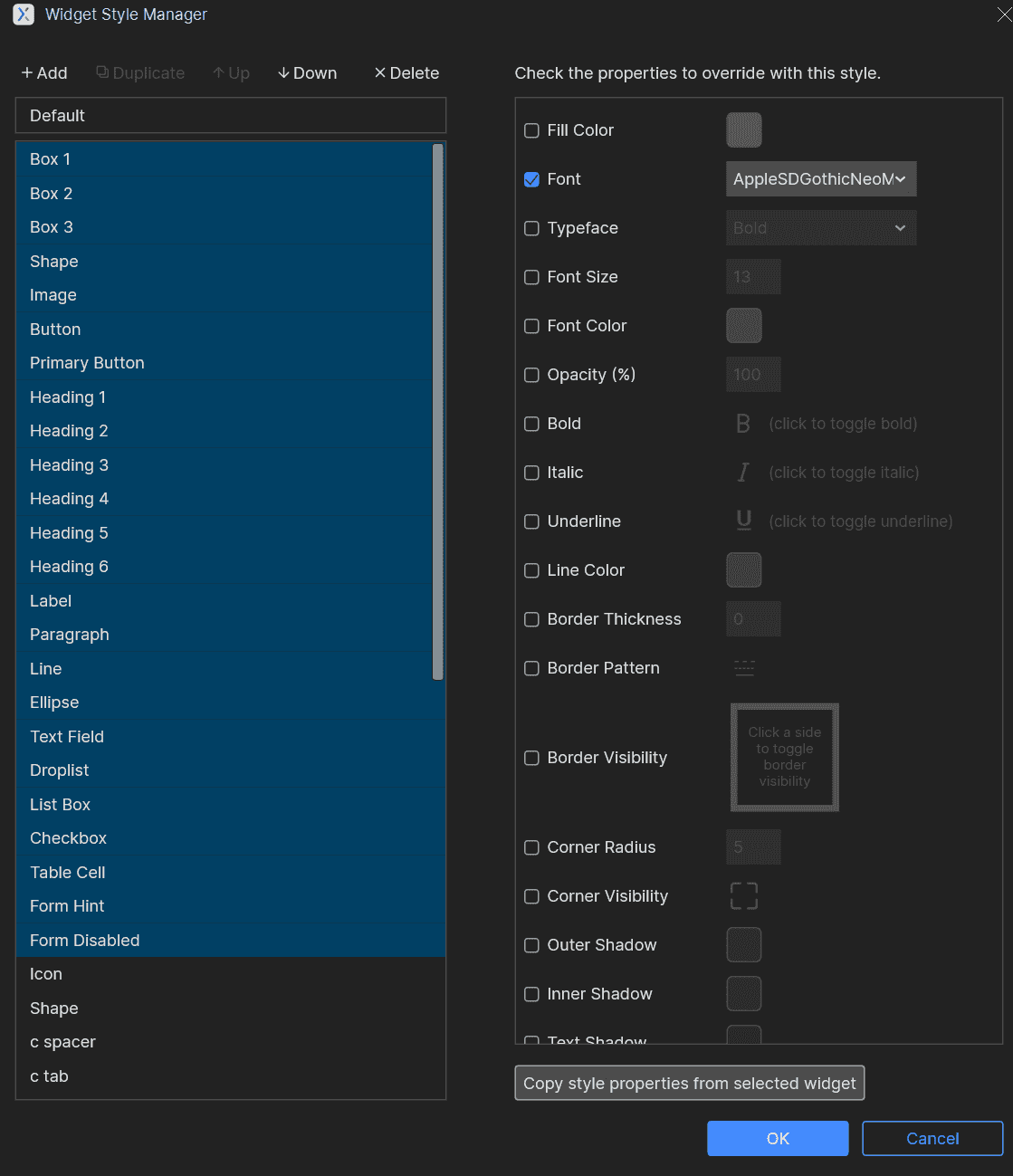The image size is (1013, 1176).
Task: Click the Fill Color swatch
Action: pos(744,130)
